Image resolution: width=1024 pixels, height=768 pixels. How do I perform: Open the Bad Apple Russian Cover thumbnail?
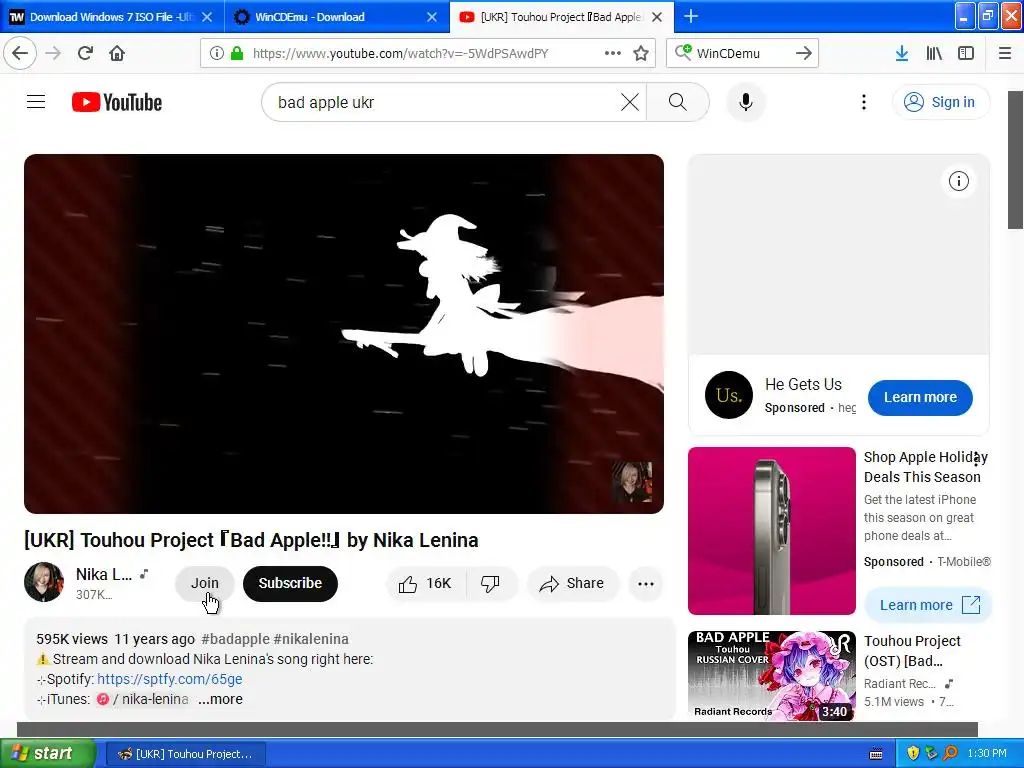(771, 675)
